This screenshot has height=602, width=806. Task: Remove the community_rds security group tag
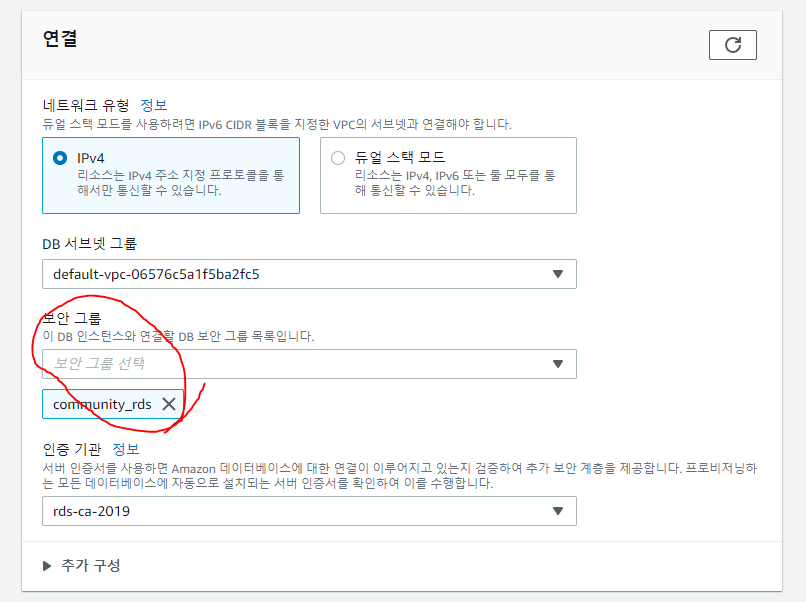(x=169, y=404)
